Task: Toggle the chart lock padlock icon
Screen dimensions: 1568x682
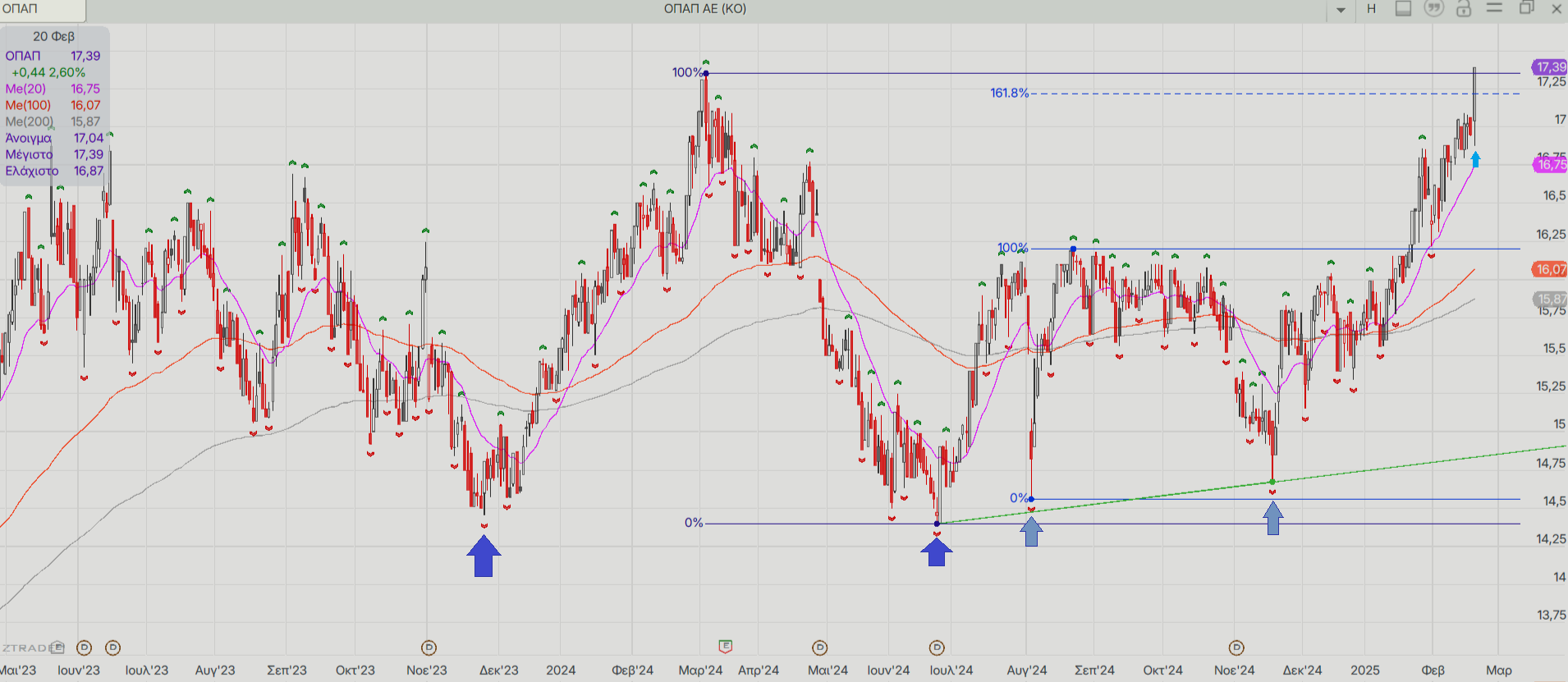Action: [x=1464, y=9]
